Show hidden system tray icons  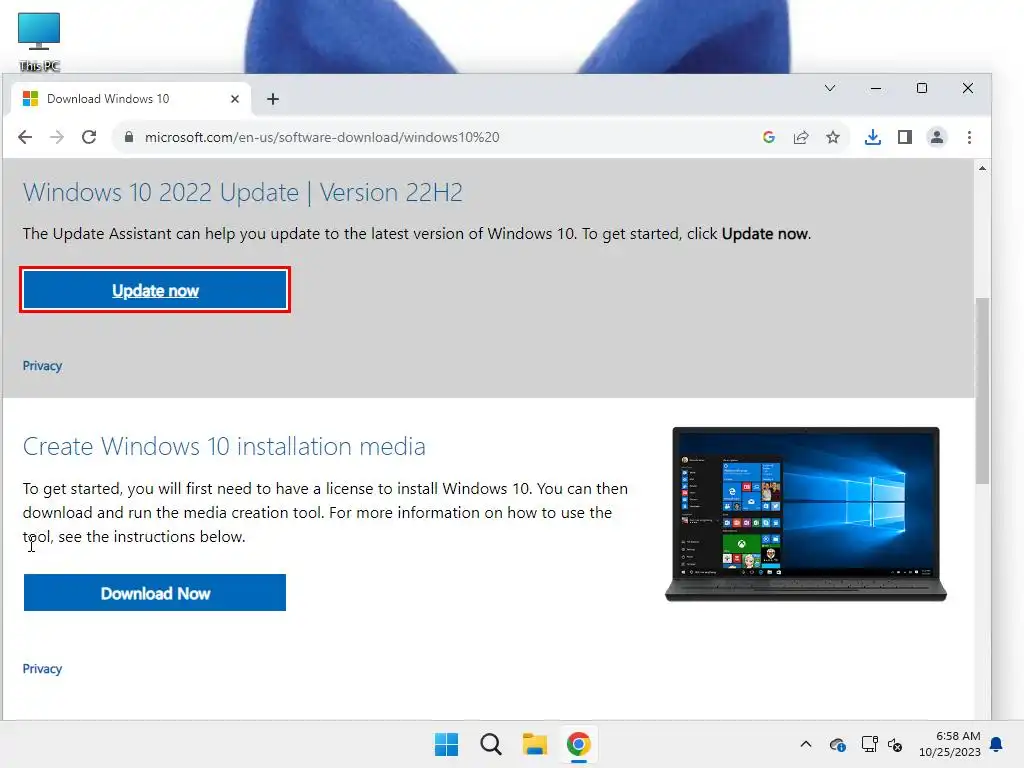[x=806, y=744]
